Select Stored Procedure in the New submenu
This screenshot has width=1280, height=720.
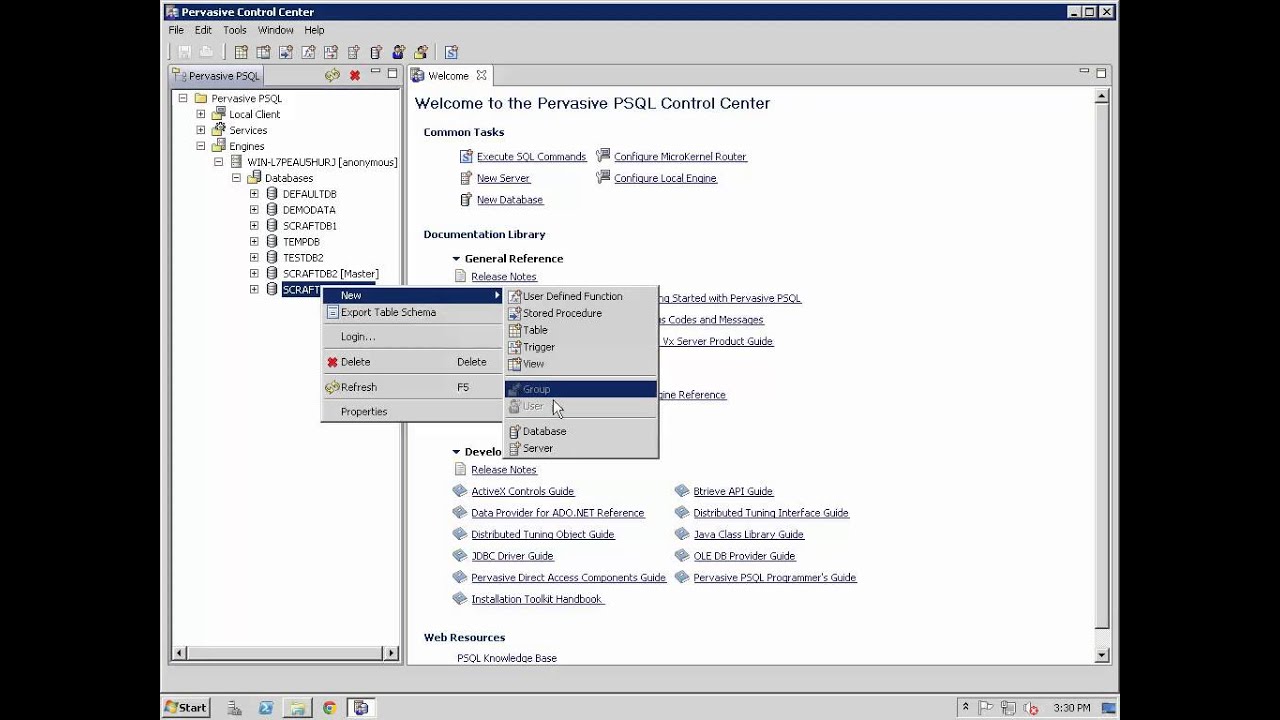coord(580,313)
